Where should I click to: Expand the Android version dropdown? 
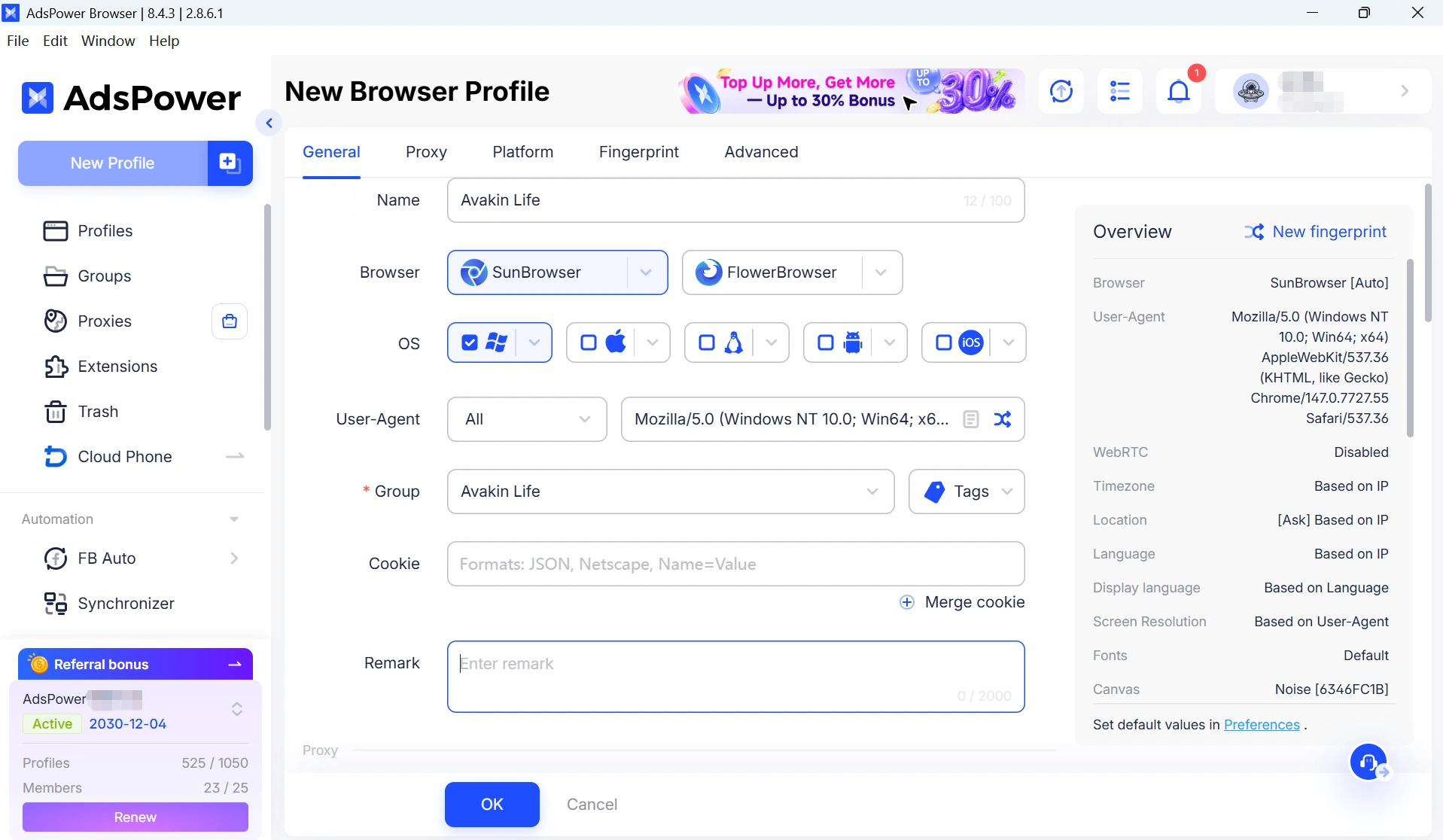pos(890,343)
